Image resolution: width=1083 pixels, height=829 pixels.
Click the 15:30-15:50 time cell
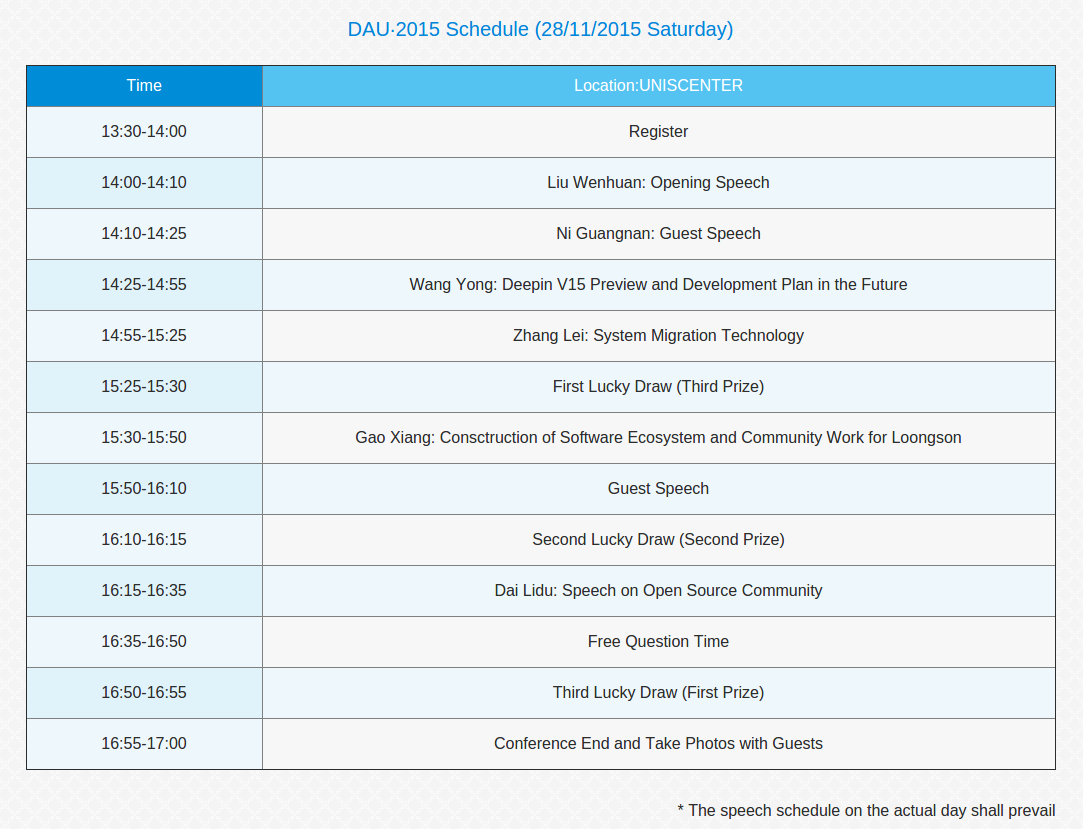pyautogui.click(x=144, y=438)
